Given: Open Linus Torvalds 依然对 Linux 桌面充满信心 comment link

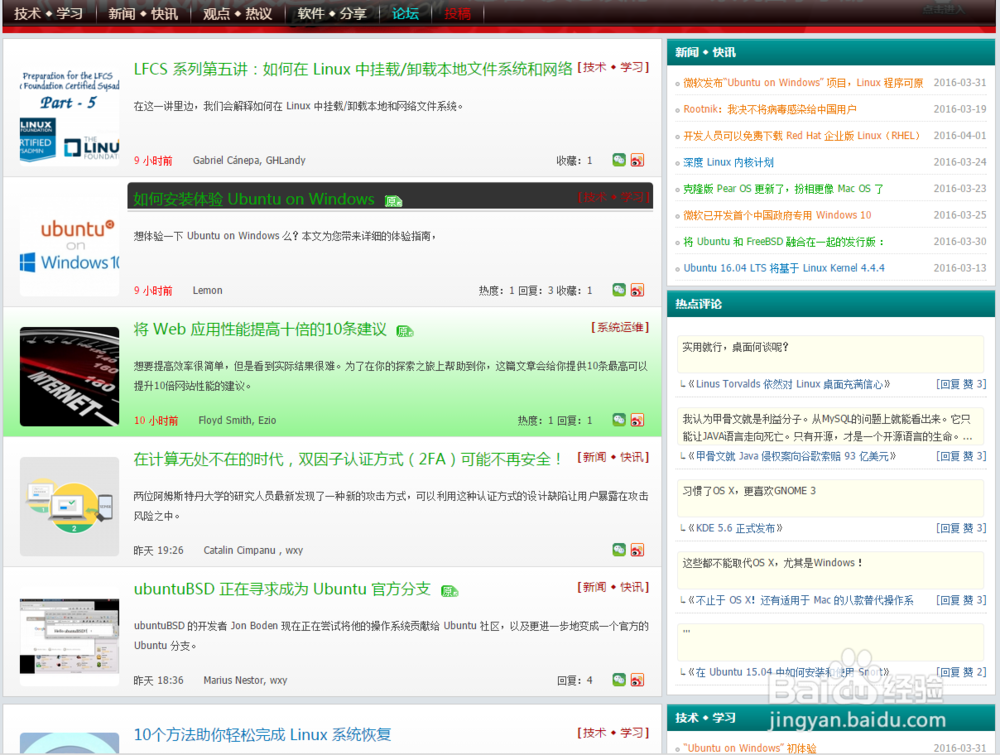Looking at the screenshot, I should [x=789, y=384].
